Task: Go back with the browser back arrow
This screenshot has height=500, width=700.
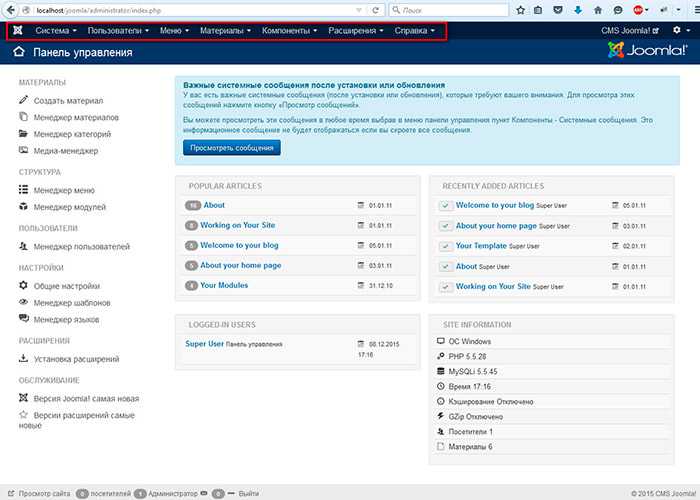Action: coord(11,10)
